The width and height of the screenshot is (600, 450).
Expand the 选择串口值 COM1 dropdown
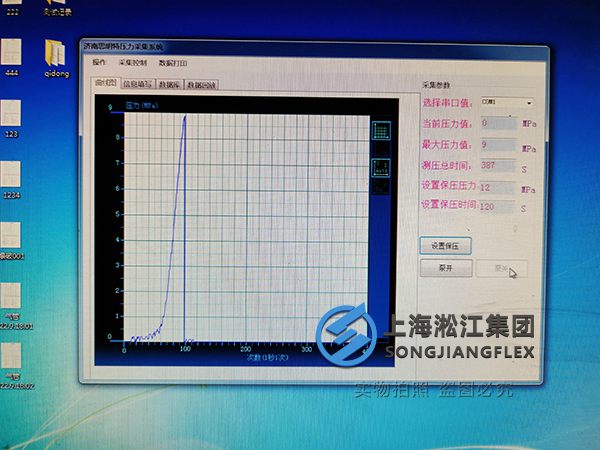tap(527, 102)
